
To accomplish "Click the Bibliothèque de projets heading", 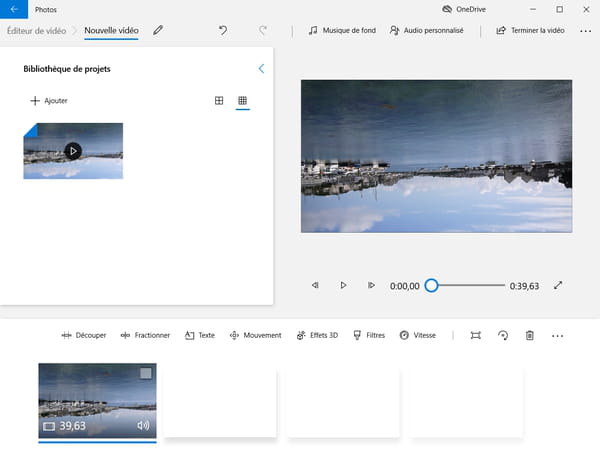I will click(x=67, y=69).
